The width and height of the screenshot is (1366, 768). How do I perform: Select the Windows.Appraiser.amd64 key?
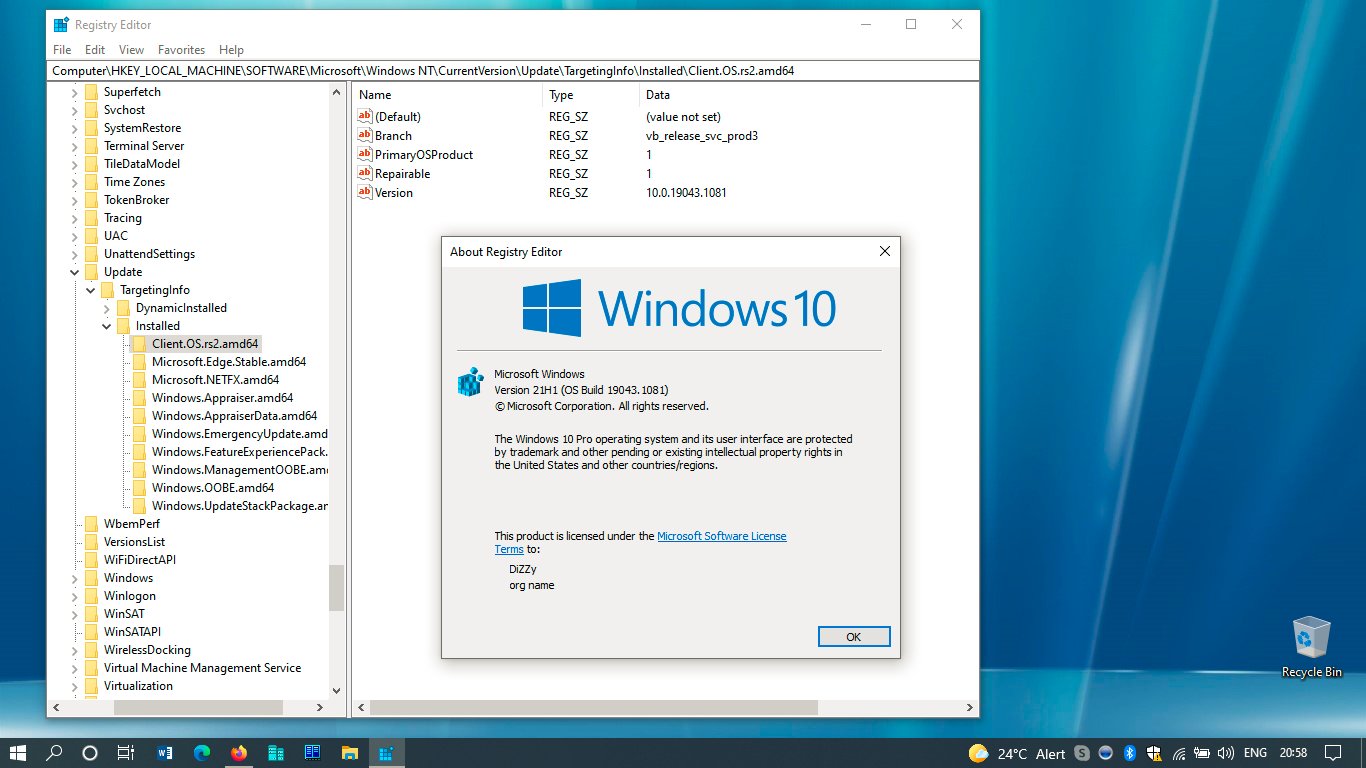click(222, 398)
